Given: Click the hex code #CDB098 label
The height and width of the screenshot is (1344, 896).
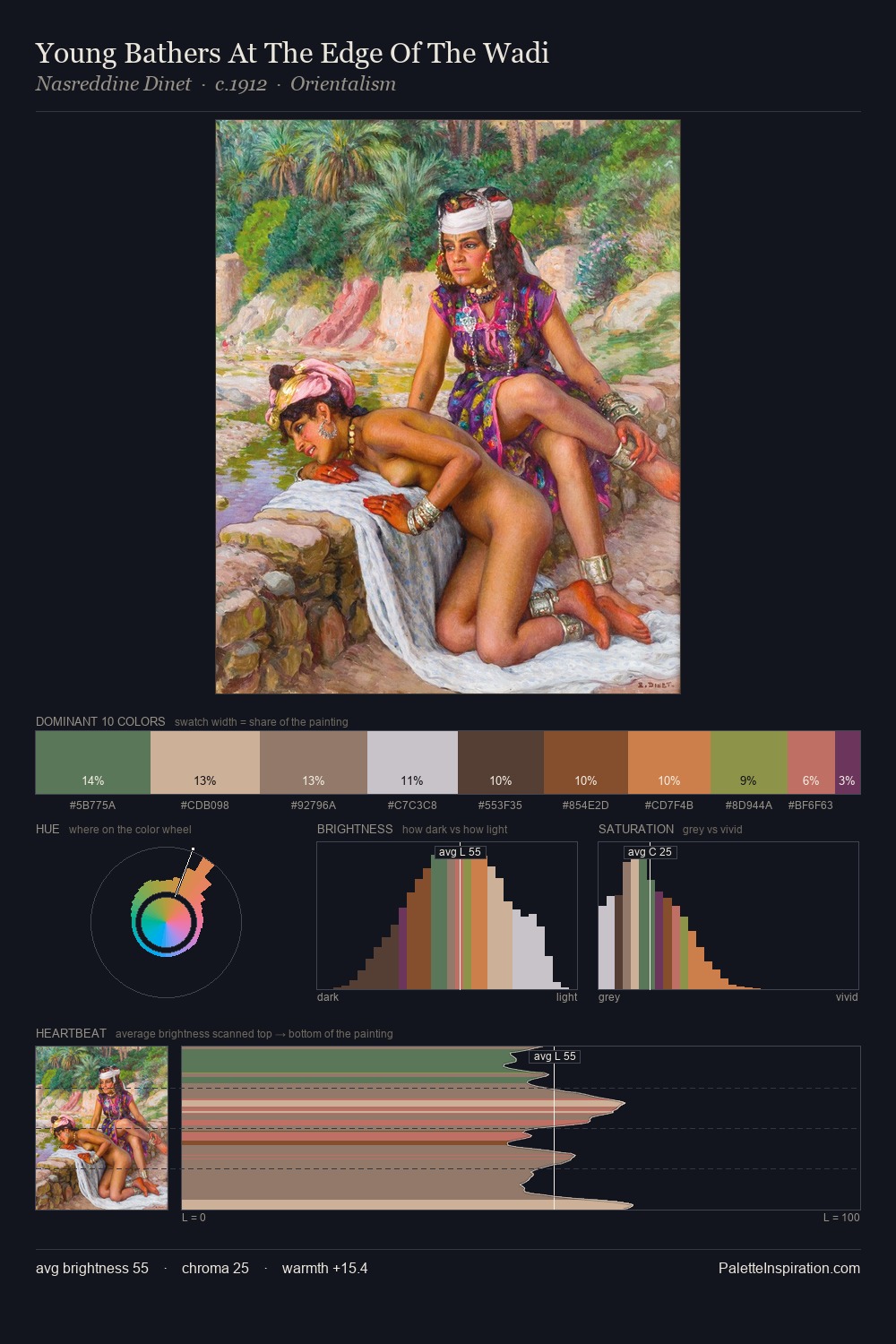Looking at the screenshot, I should click(x=205, y=806).
